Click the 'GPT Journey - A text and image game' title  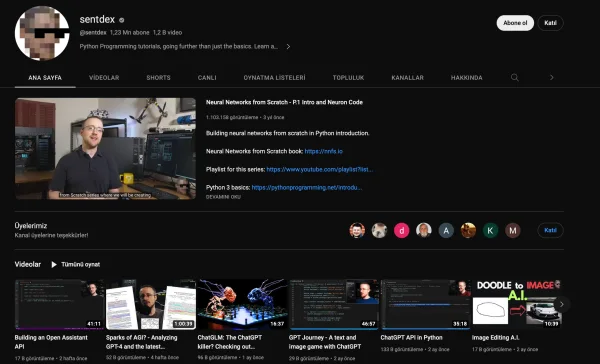pos(325,342)
